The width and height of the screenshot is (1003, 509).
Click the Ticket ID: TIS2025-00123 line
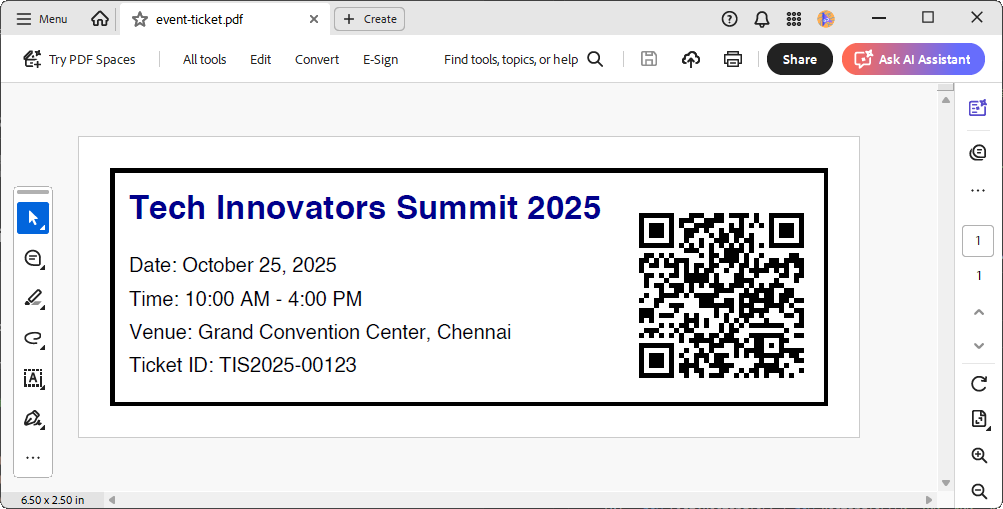point(243,365)
